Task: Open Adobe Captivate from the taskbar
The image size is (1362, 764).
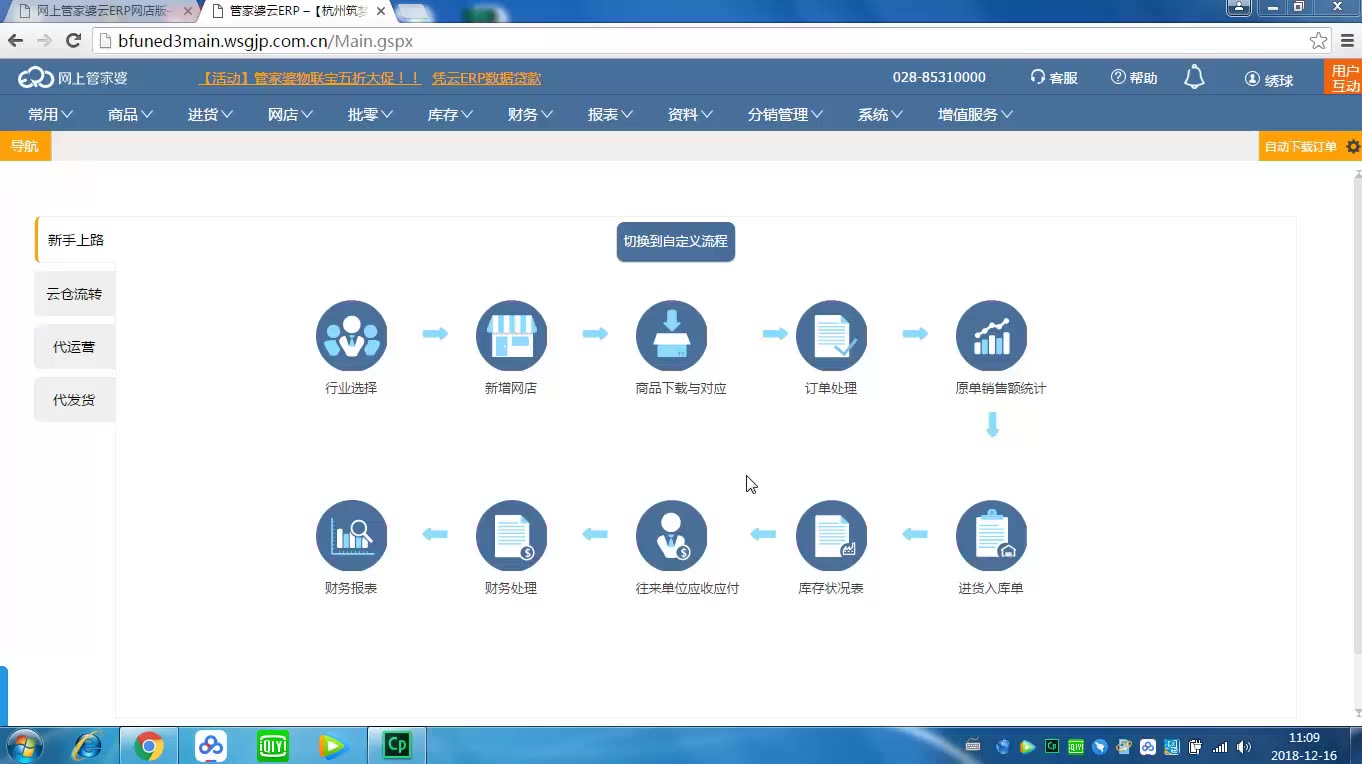Action: point(397,746)
